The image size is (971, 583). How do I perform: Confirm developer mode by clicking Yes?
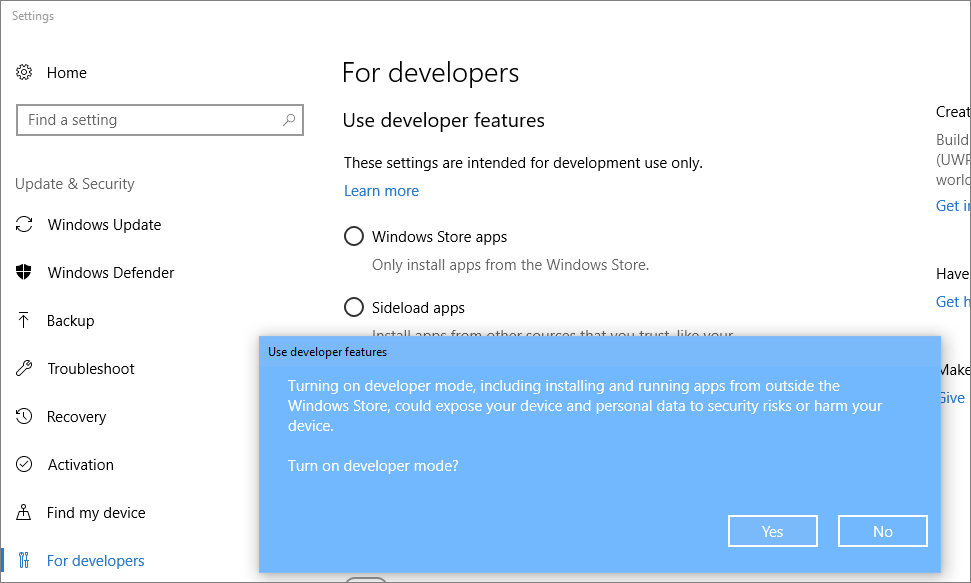[x=772, y=530]
